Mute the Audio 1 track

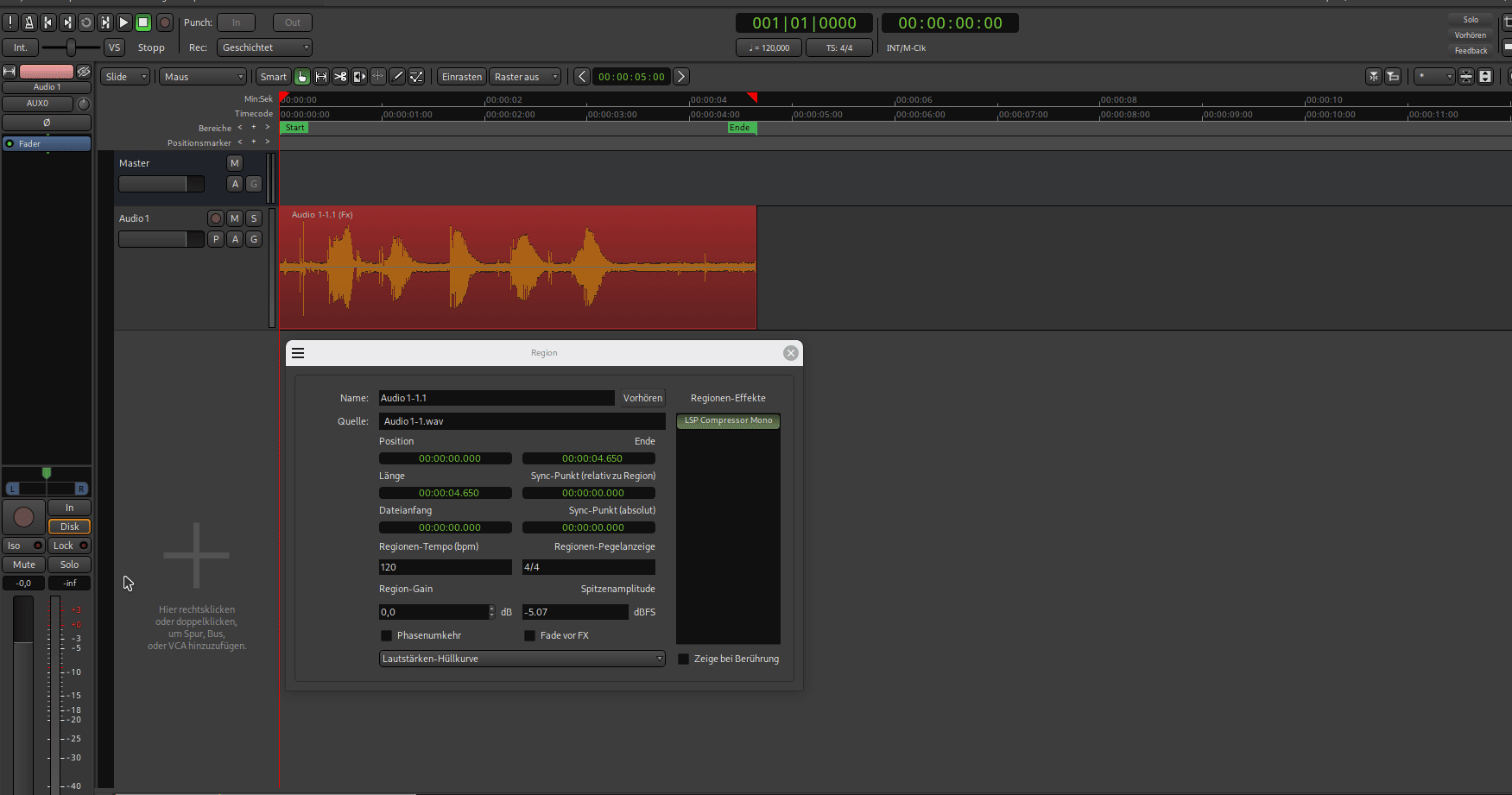[235, 218]
